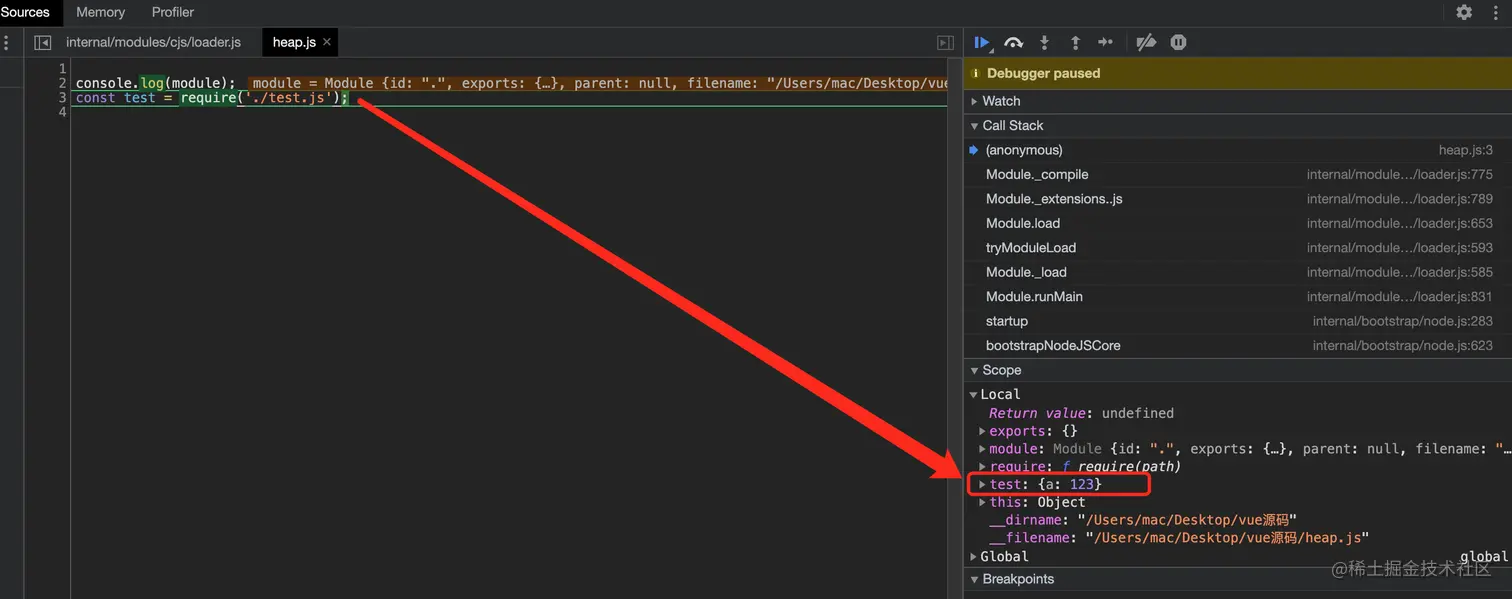Open navigator more options menu
Image resolution: width=1512 pixels, height=599 pixels.
[7, 42]
